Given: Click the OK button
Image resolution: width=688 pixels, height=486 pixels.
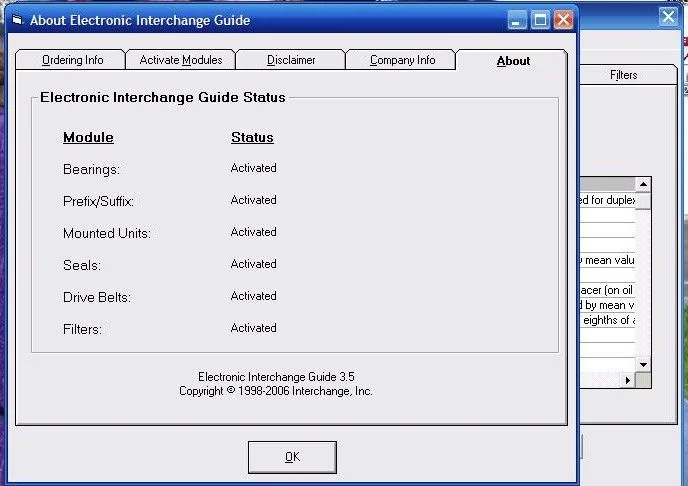Looking at the screenshot, I should tap(292, 457).
